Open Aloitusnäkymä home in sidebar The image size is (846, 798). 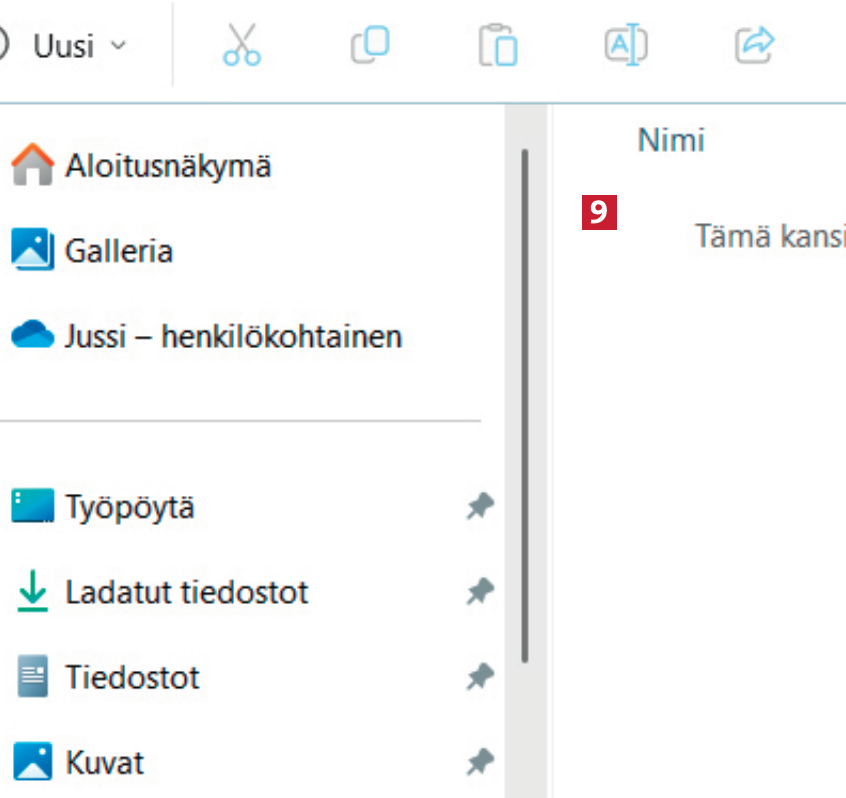point(167,165)
